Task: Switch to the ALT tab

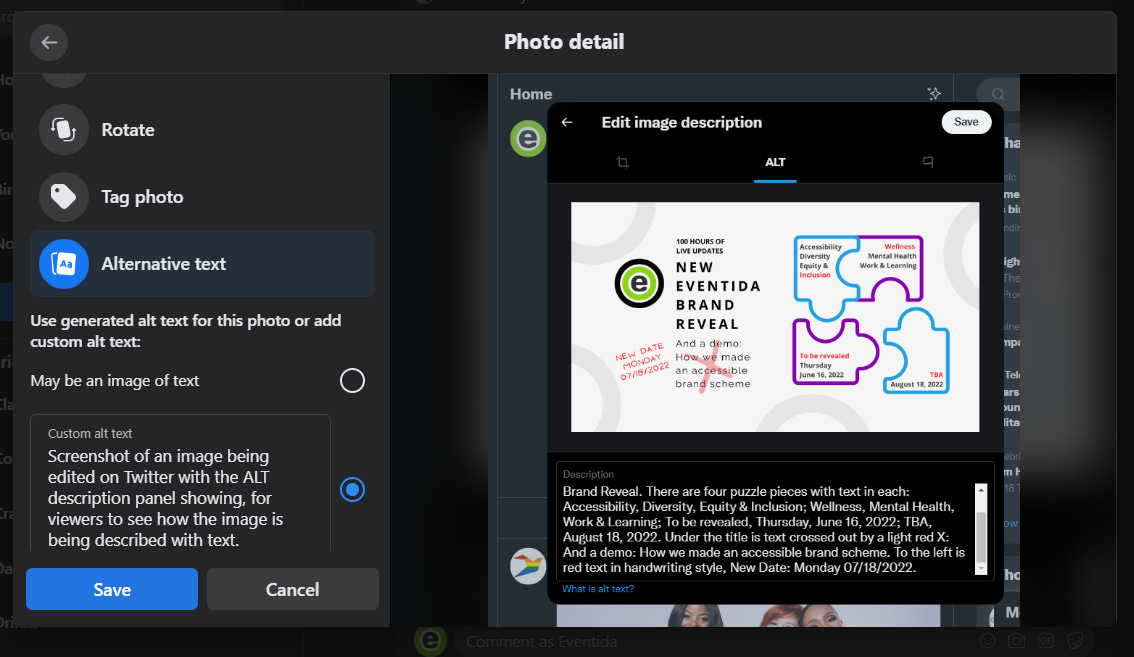Action: [775, 162]
